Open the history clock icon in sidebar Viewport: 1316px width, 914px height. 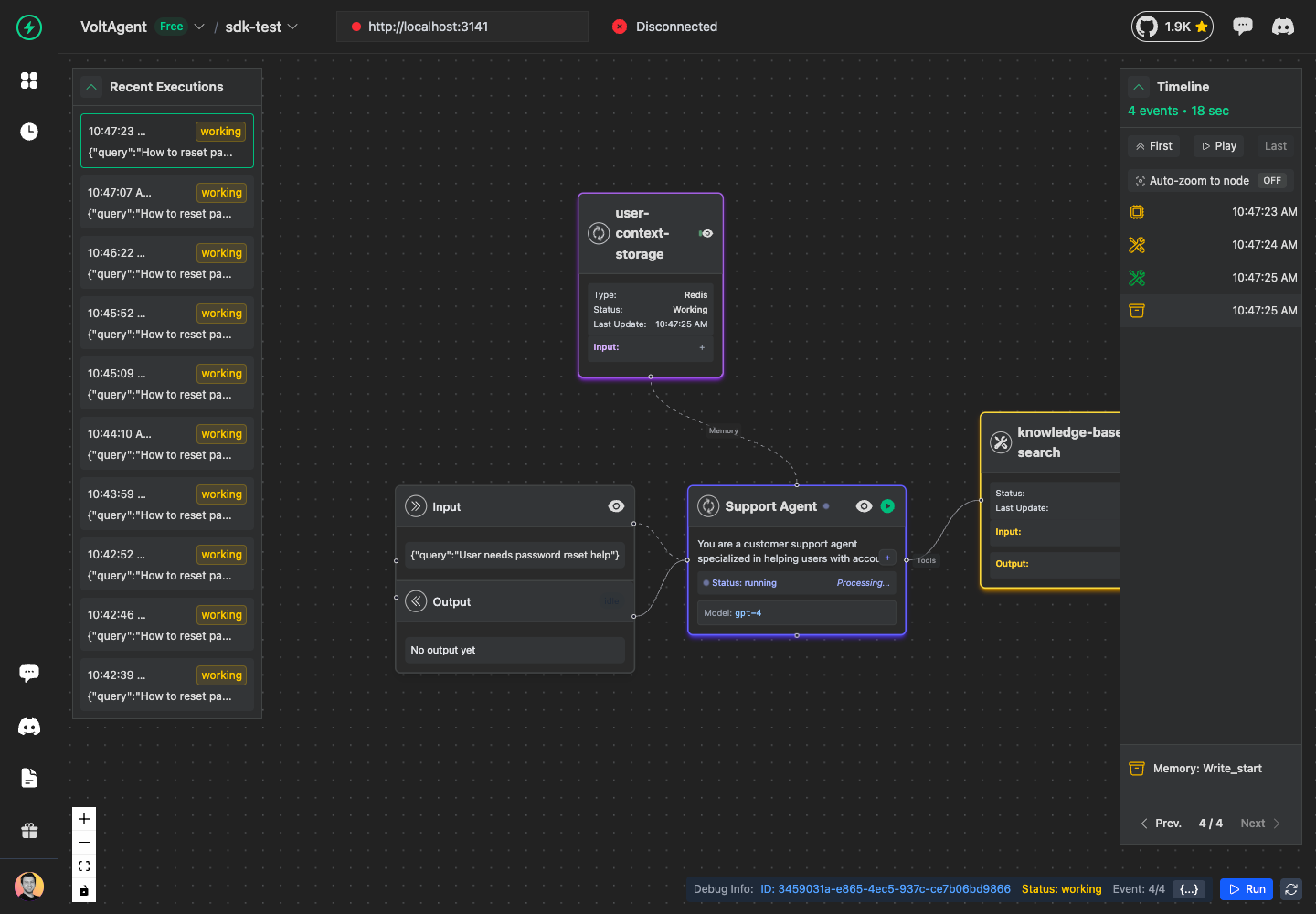click(x=29, y=132)
